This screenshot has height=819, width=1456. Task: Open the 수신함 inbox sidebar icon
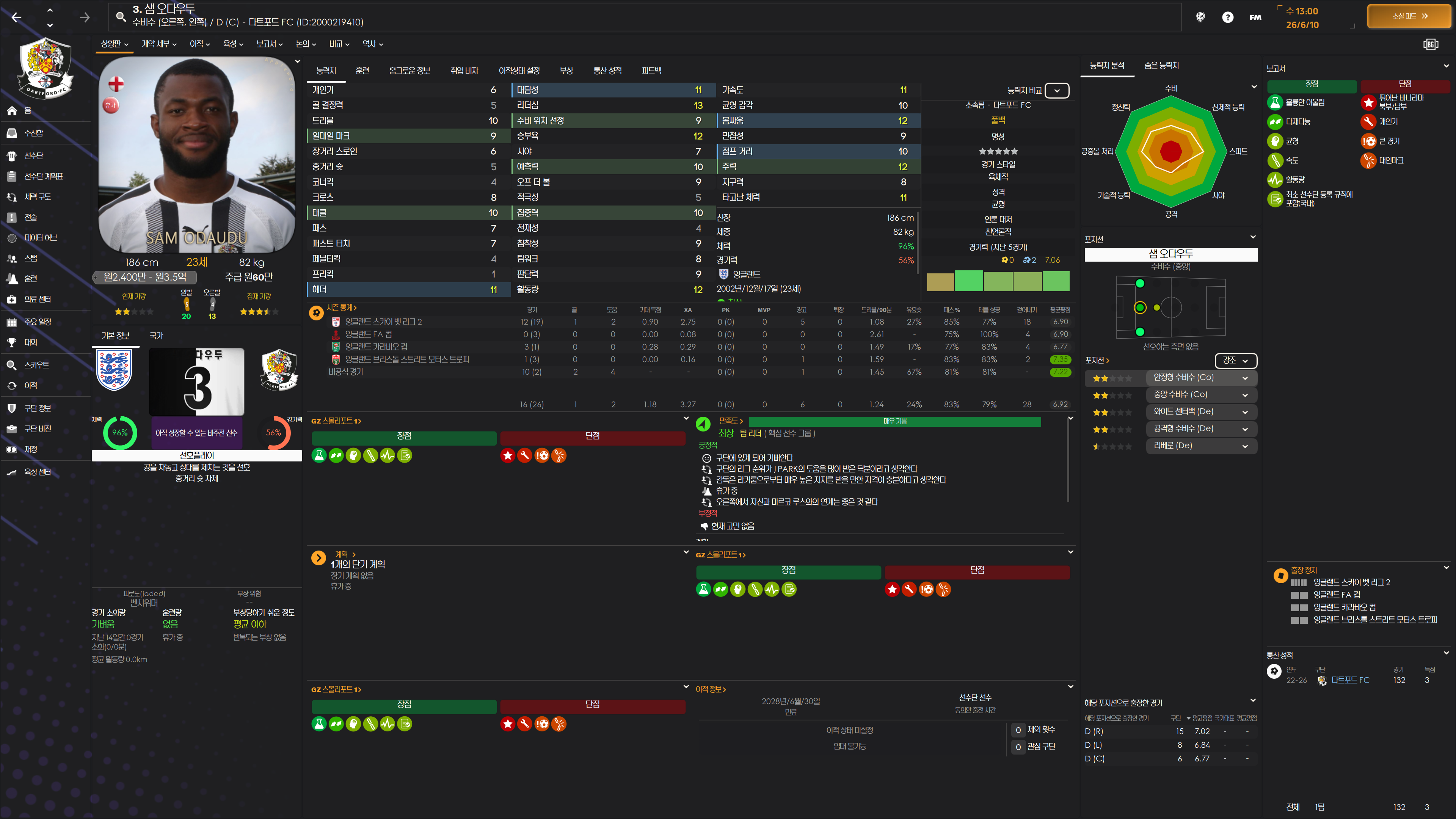coord(12,133)
